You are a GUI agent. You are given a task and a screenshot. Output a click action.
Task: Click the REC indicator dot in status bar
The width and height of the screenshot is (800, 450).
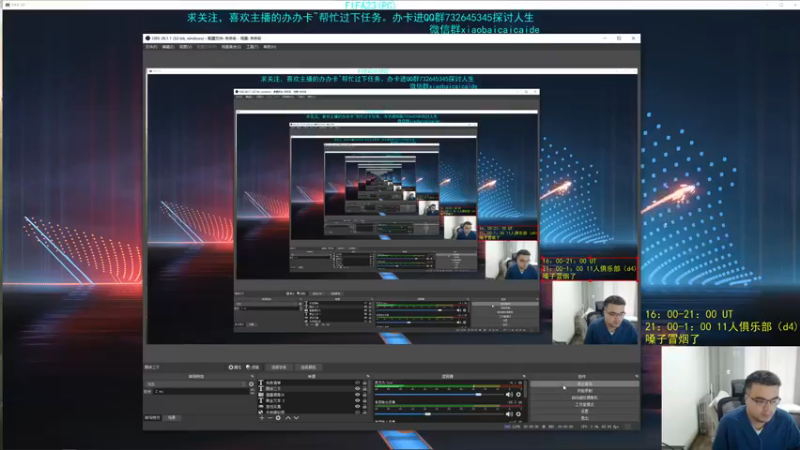coord(544,427)
